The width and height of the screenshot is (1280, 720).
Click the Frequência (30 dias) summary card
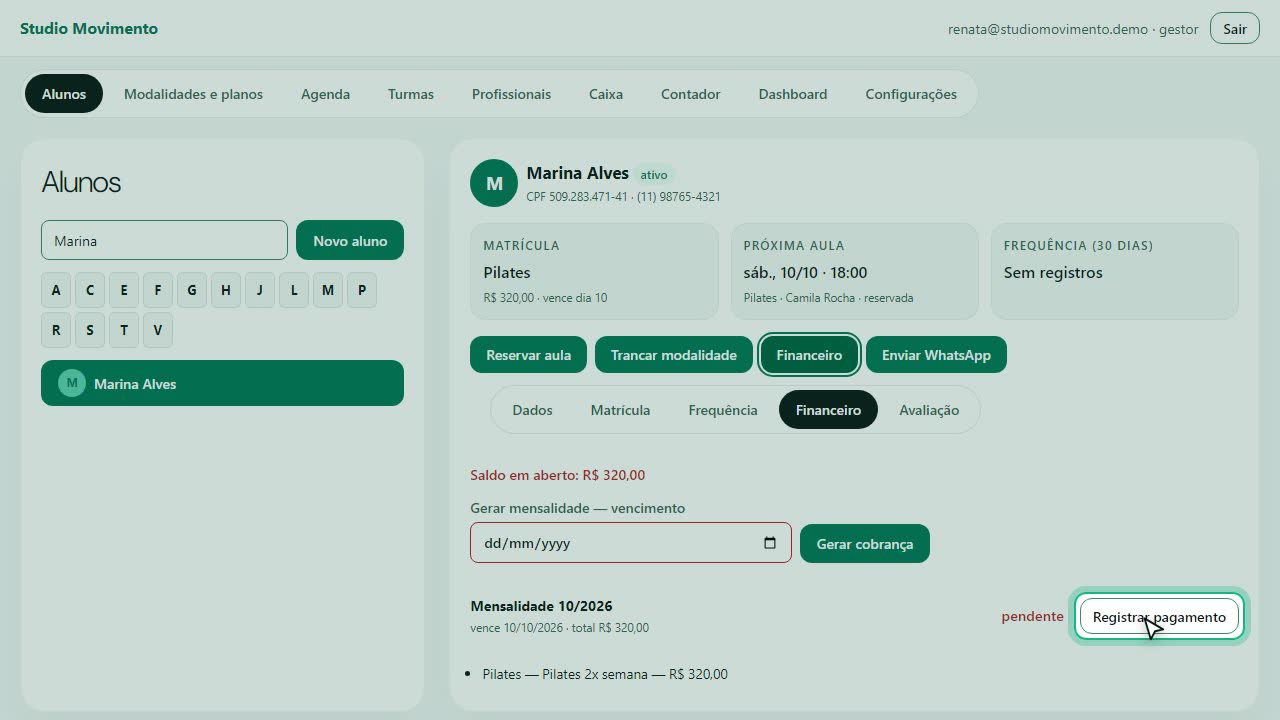[1114, 271]
